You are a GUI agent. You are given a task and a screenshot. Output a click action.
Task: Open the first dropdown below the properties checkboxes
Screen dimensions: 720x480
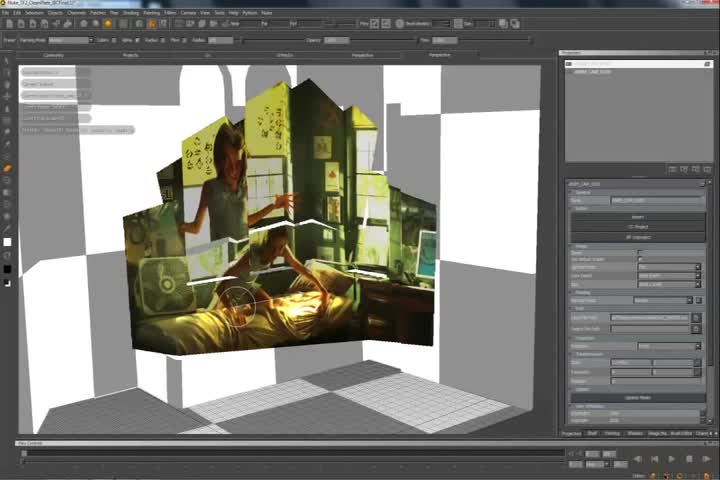[668, 267]
